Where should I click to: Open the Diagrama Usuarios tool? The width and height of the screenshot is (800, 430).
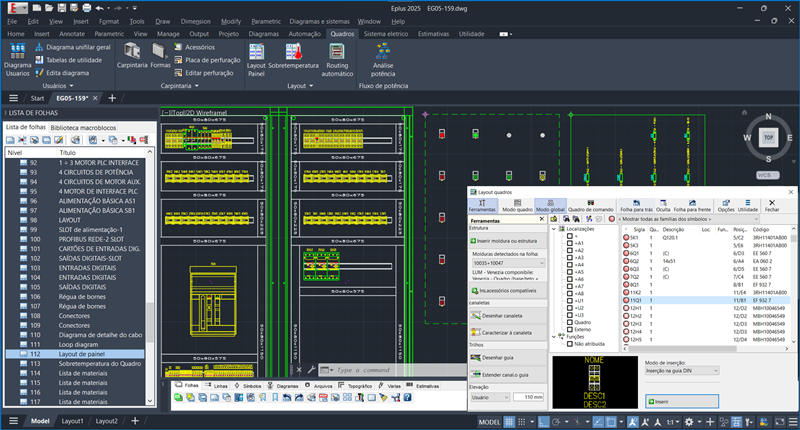point(17,60)
